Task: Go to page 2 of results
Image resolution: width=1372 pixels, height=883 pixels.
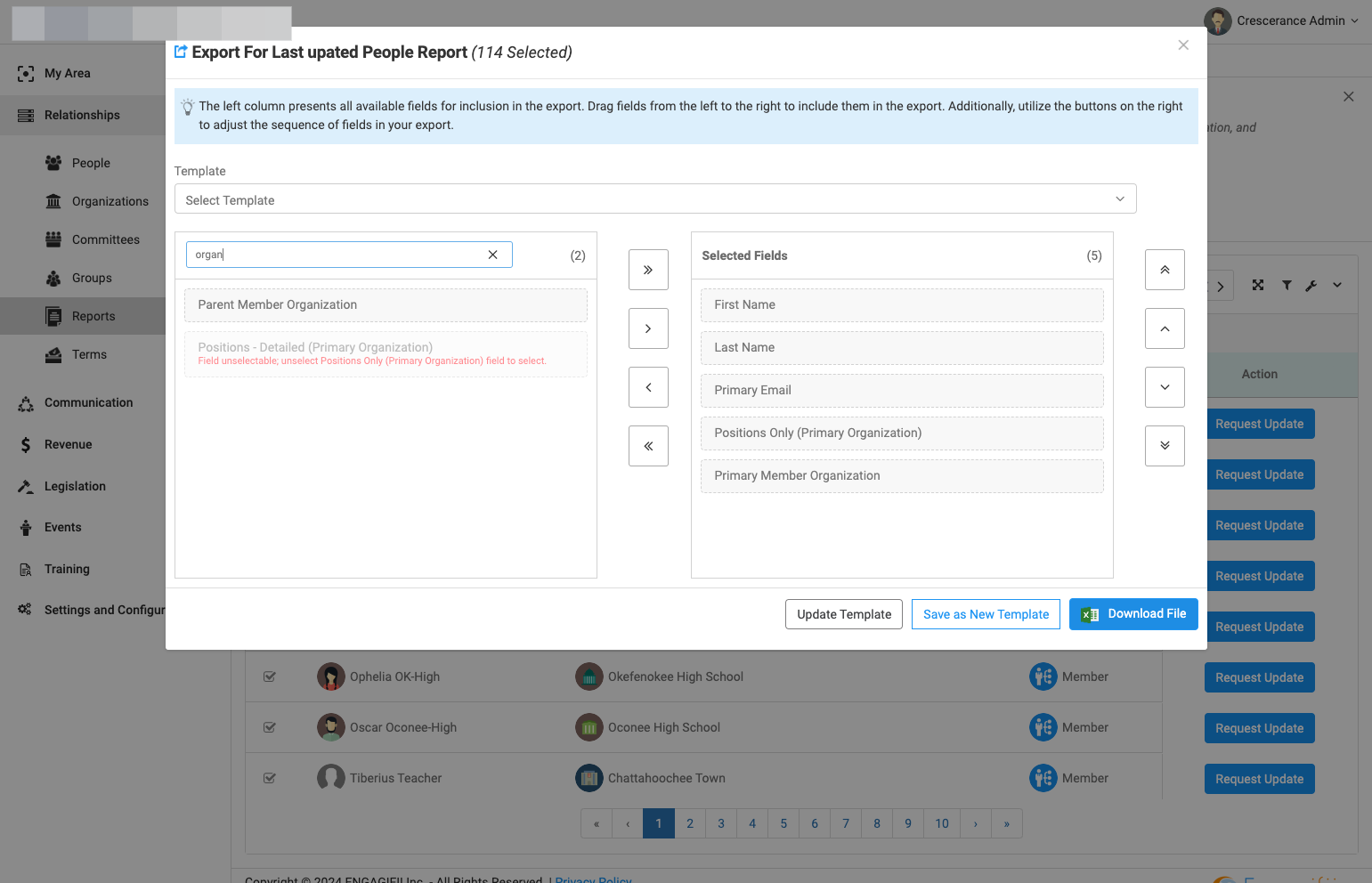Action: (690, 823)
